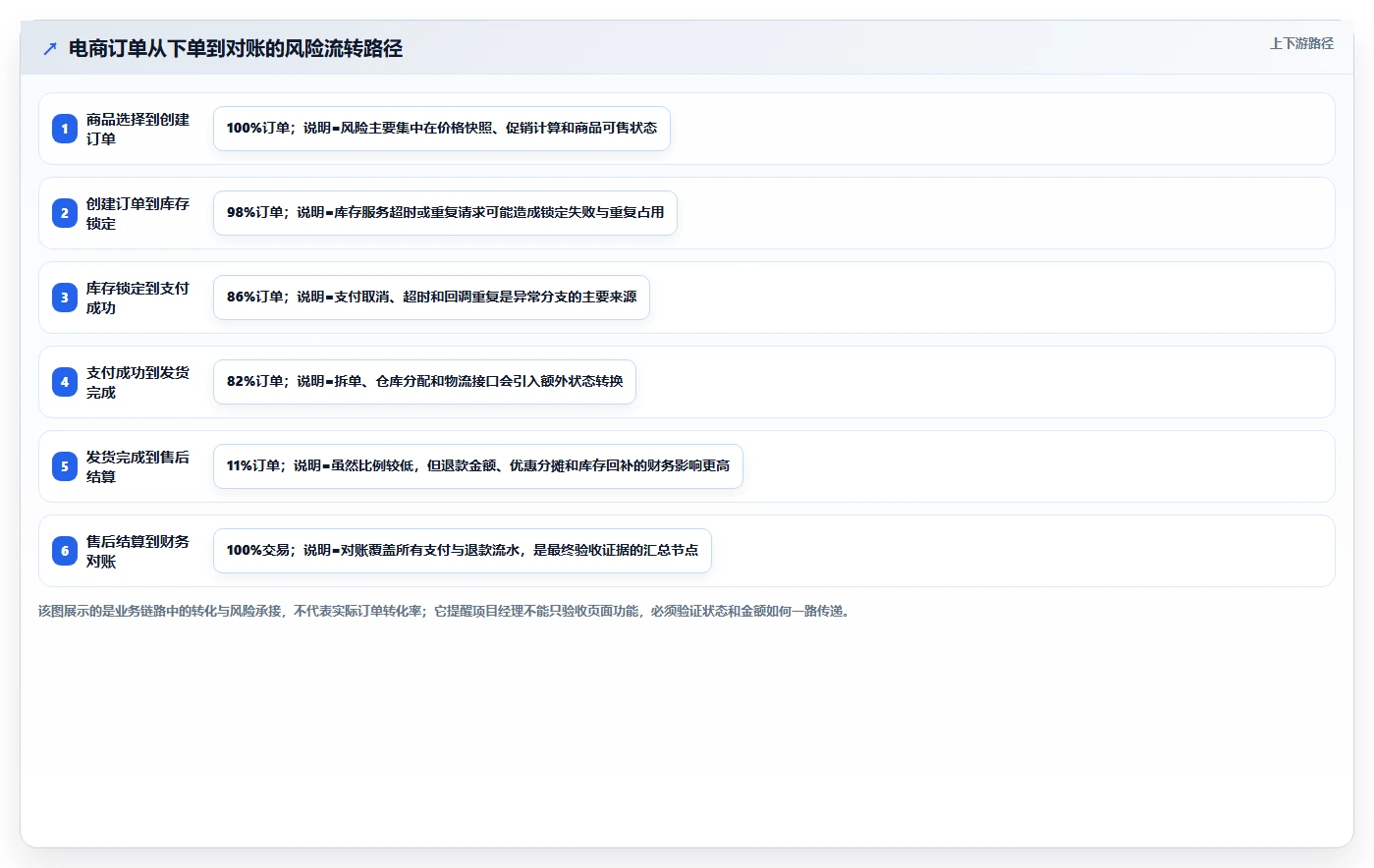The width and height of the screenshot is (1374, 868).
Task: Click the step 1 number badge
Action: [65, 129]
